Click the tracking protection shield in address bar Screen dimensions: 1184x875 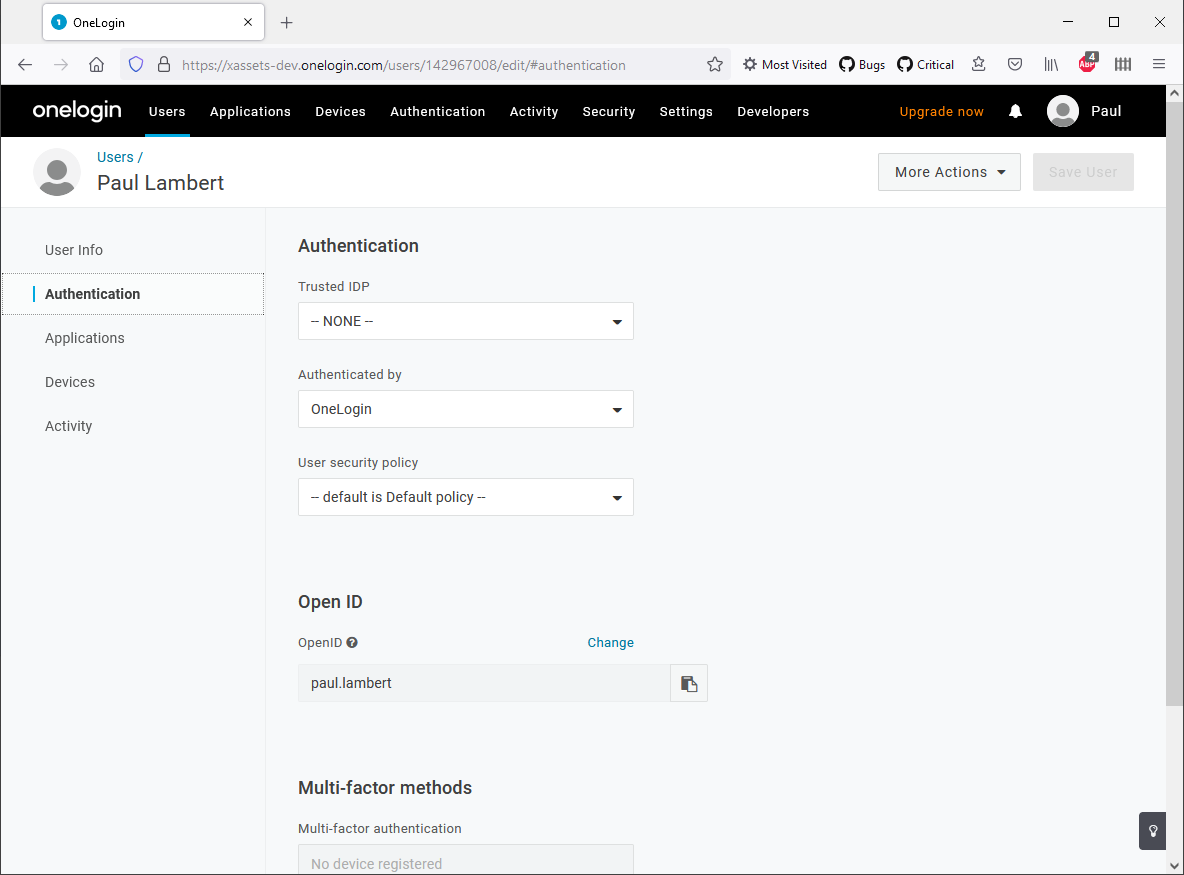tap(135, 63)
